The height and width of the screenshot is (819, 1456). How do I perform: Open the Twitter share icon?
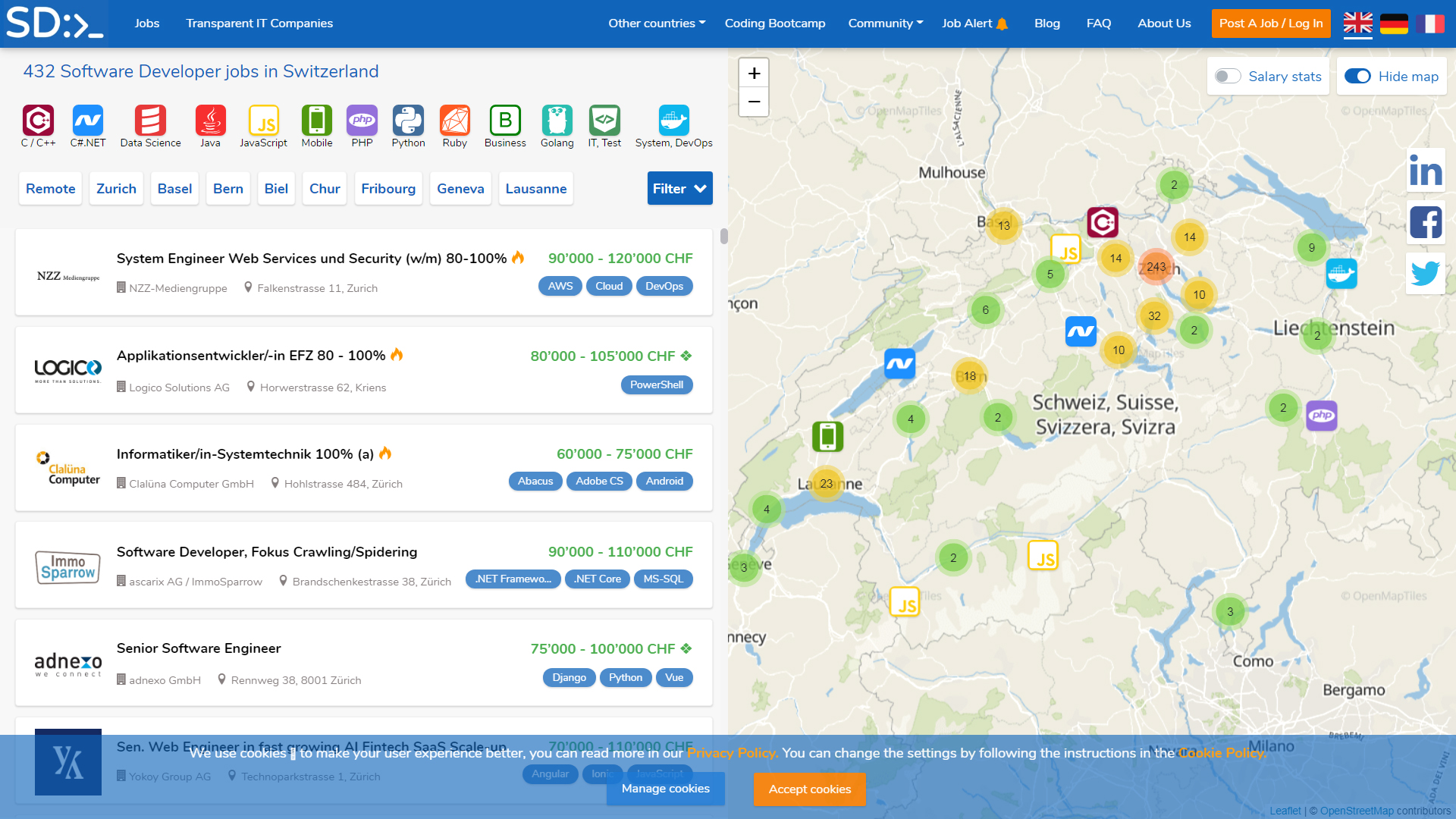point(1426,273)
